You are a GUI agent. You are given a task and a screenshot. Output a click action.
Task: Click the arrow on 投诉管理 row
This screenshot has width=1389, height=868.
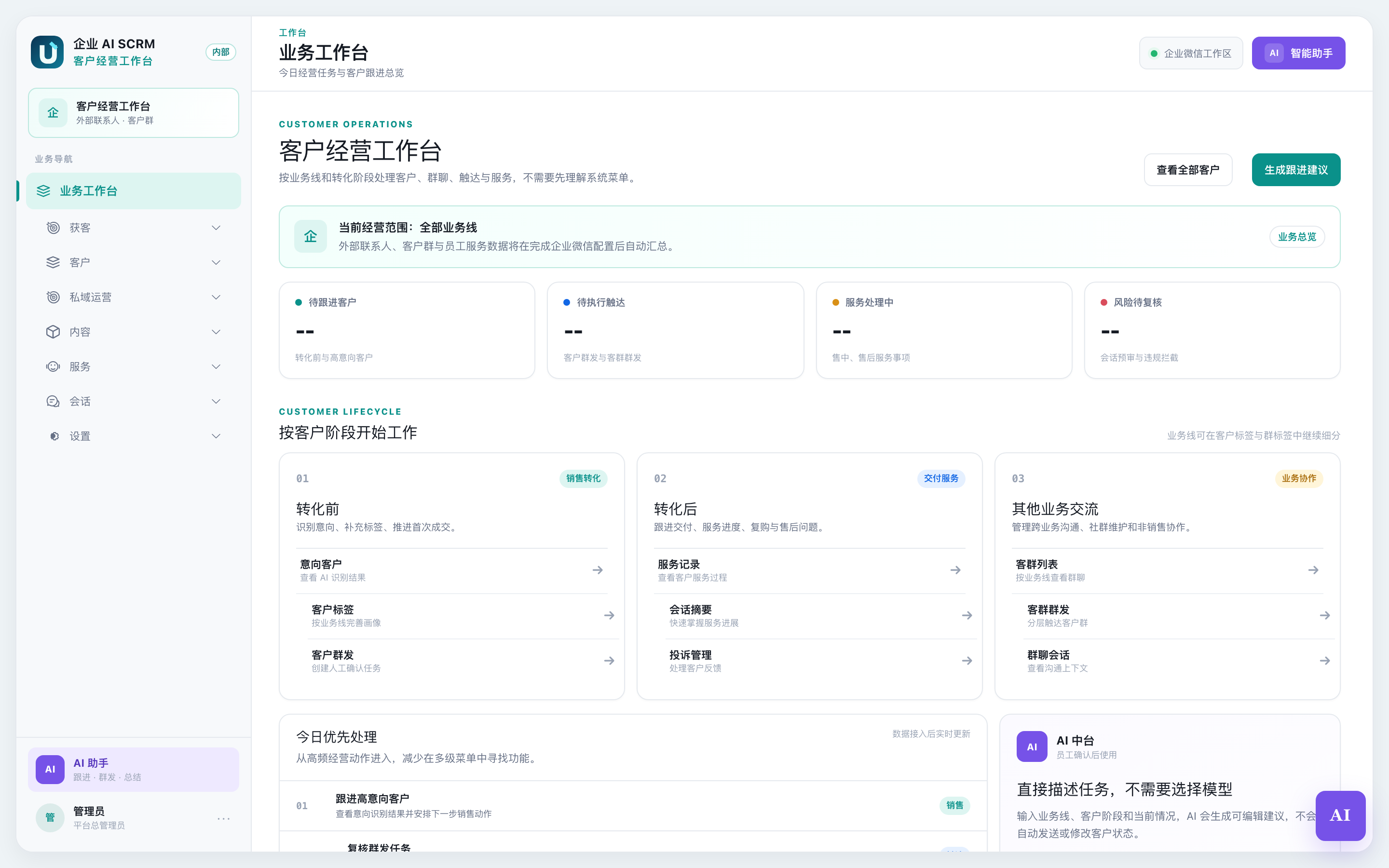coord(967,661)
